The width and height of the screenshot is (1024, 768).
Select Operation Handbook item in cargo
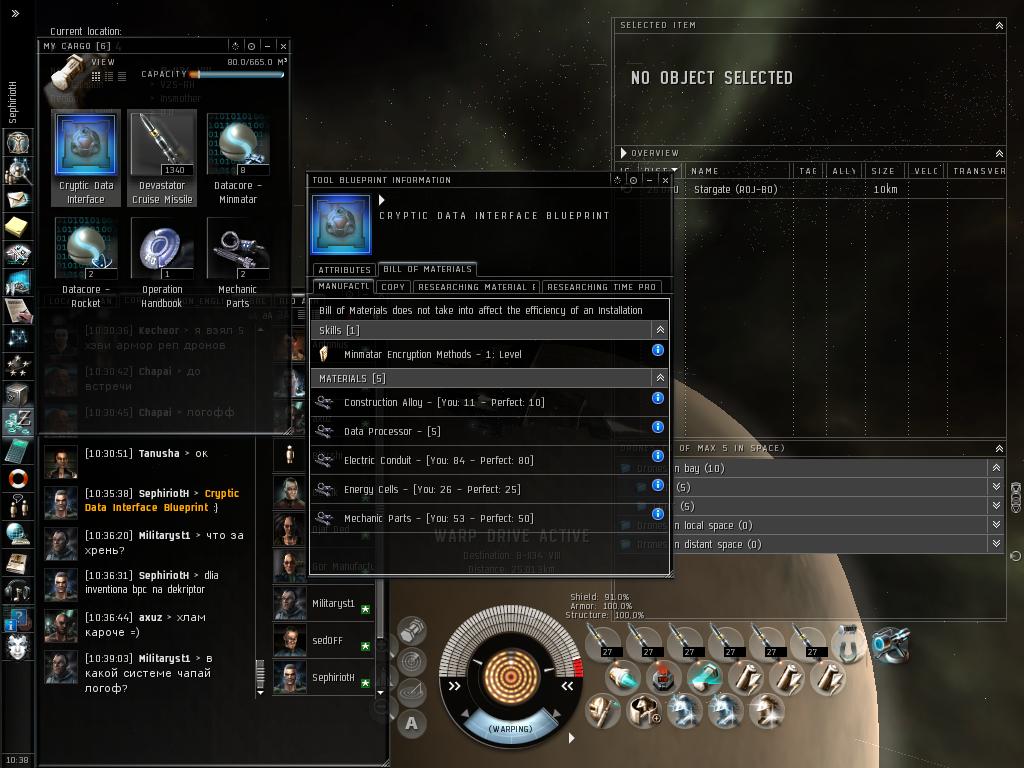pos(162,263)
